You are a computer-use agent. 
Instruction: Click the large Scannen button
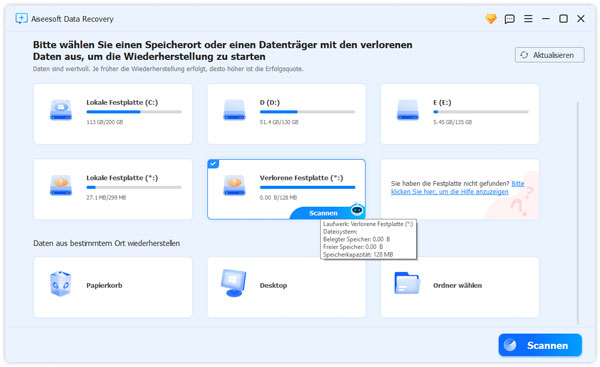[540, 345]
